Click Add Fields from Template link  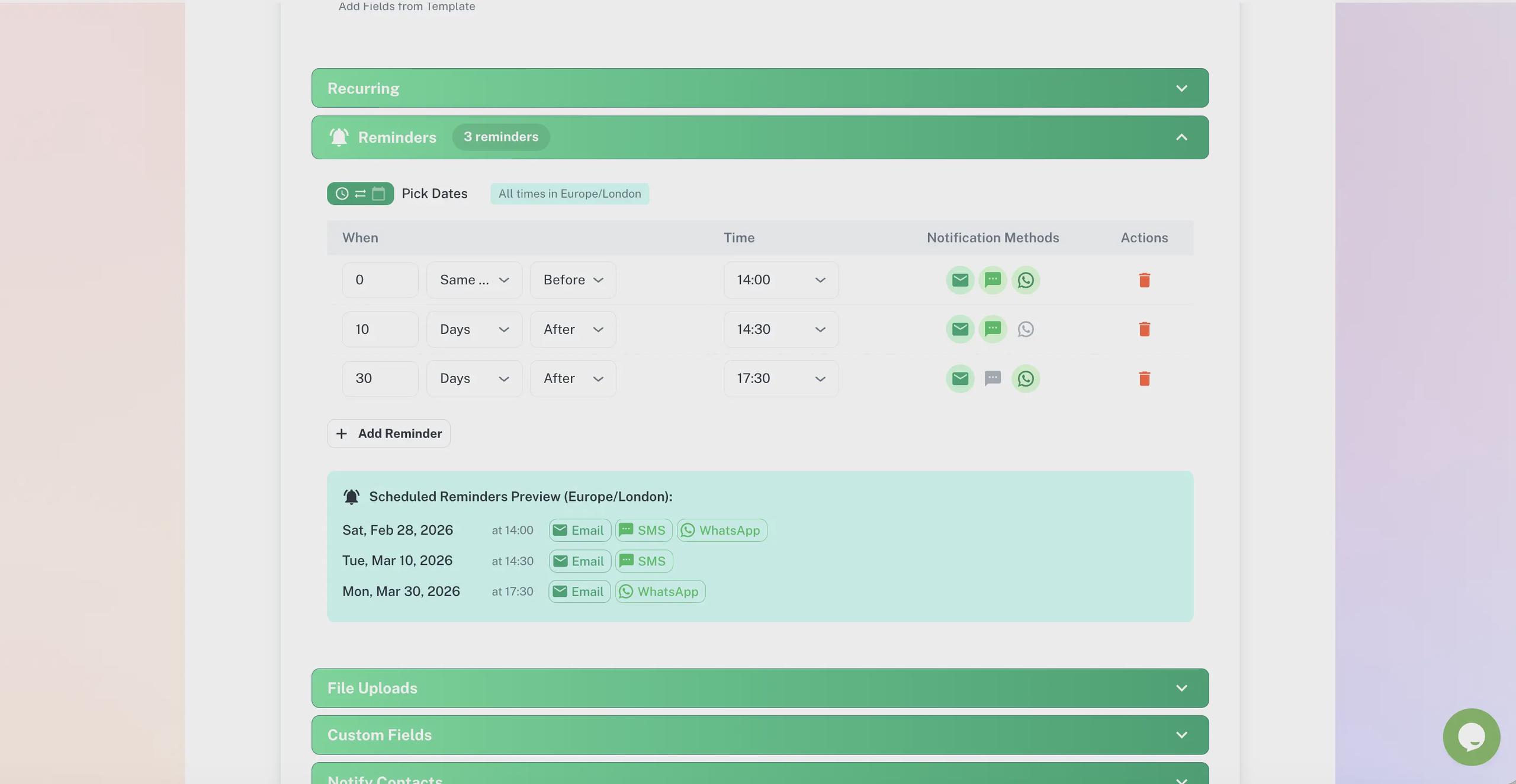[x=406, y=7]
